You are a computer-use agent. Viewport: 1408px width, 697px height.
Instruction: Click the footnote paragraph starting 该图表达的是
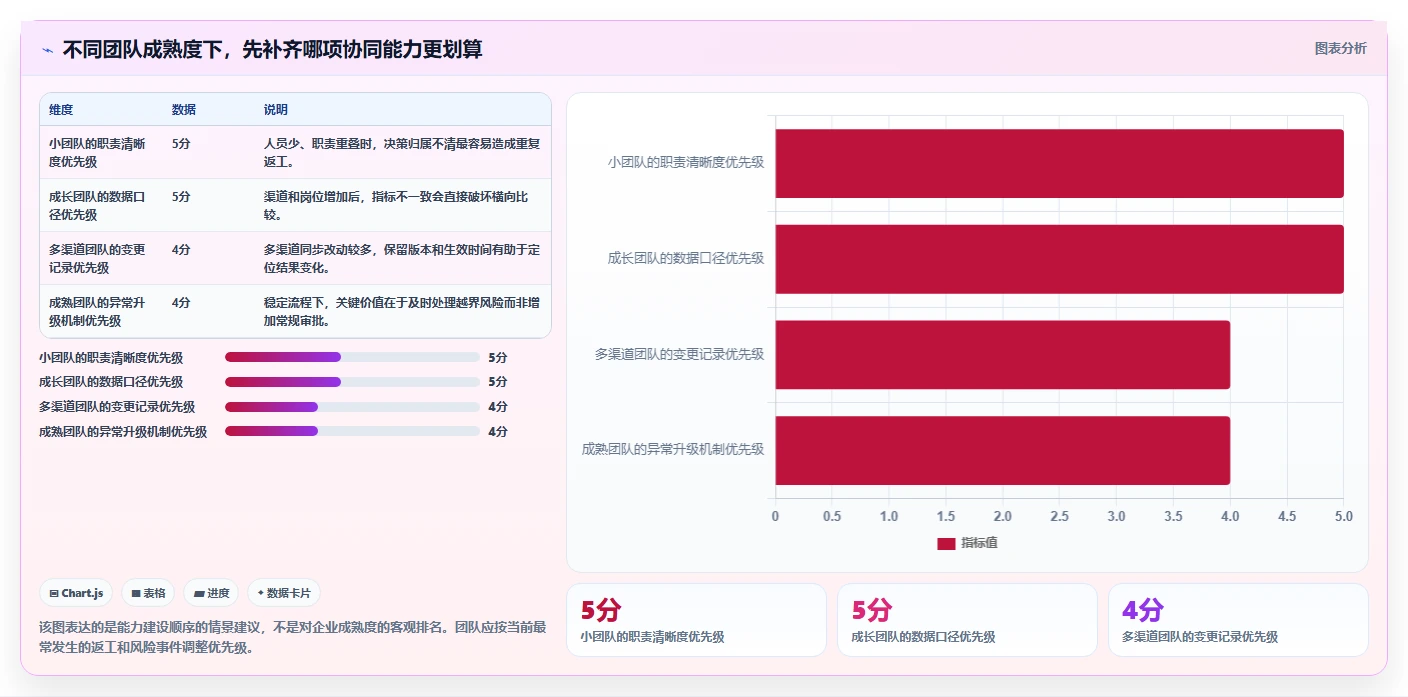click(x=293, y=637)
